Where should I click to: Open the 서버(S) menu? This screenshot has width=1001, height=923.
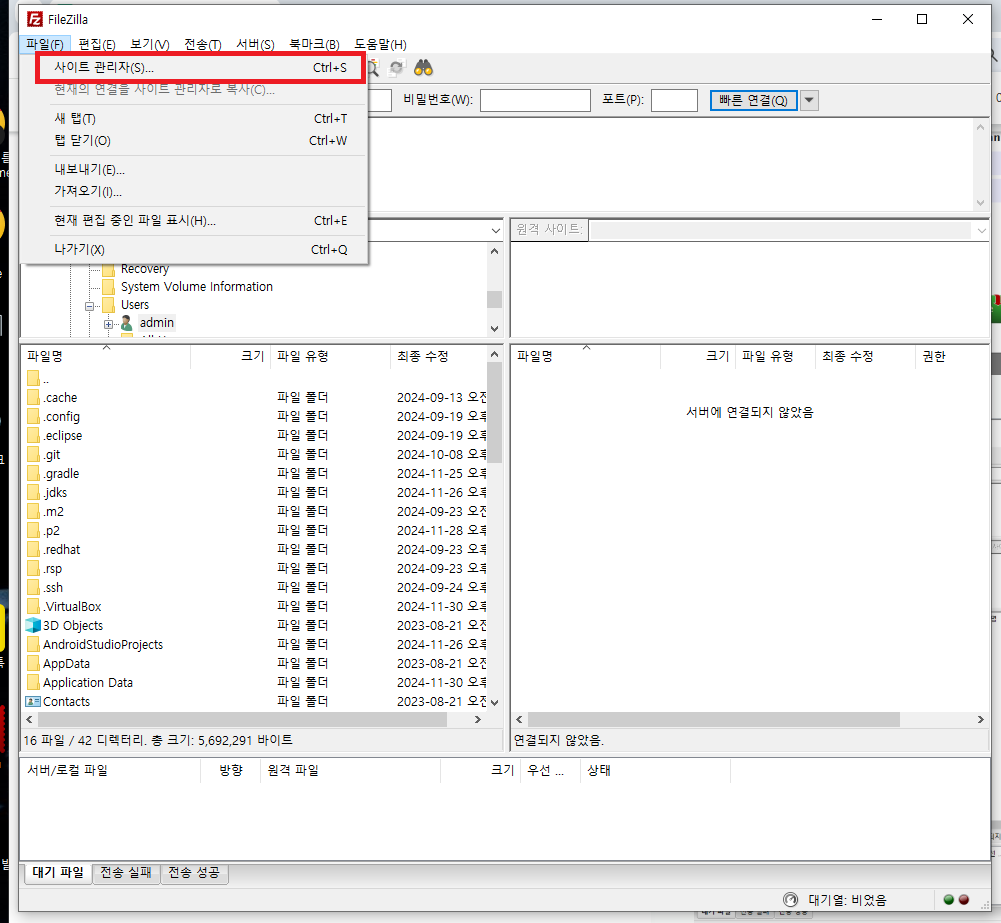[255, 44]
